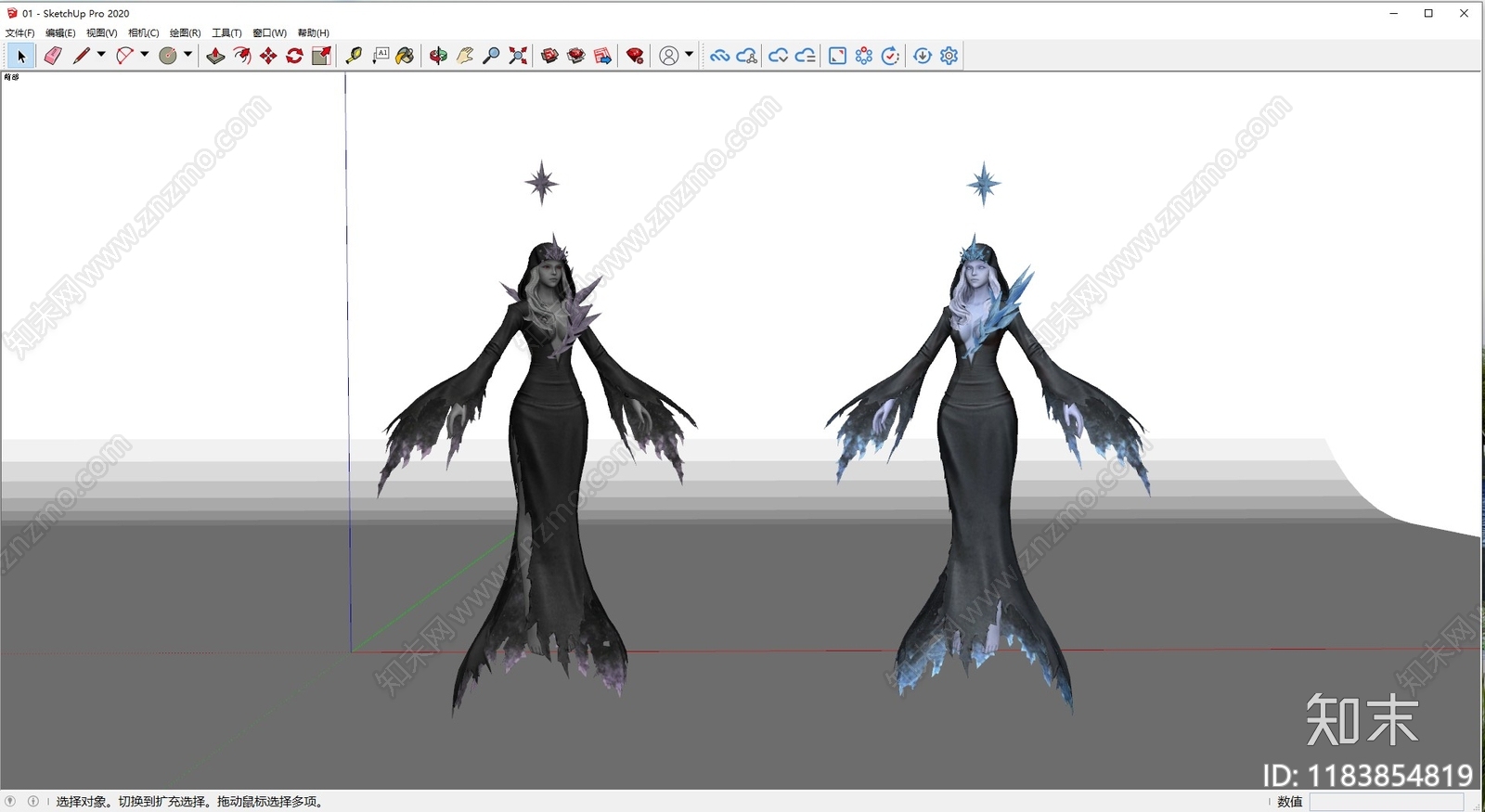Open the 相机(C) menu
Screen dimensions: 1485x812
click(144, 33)
